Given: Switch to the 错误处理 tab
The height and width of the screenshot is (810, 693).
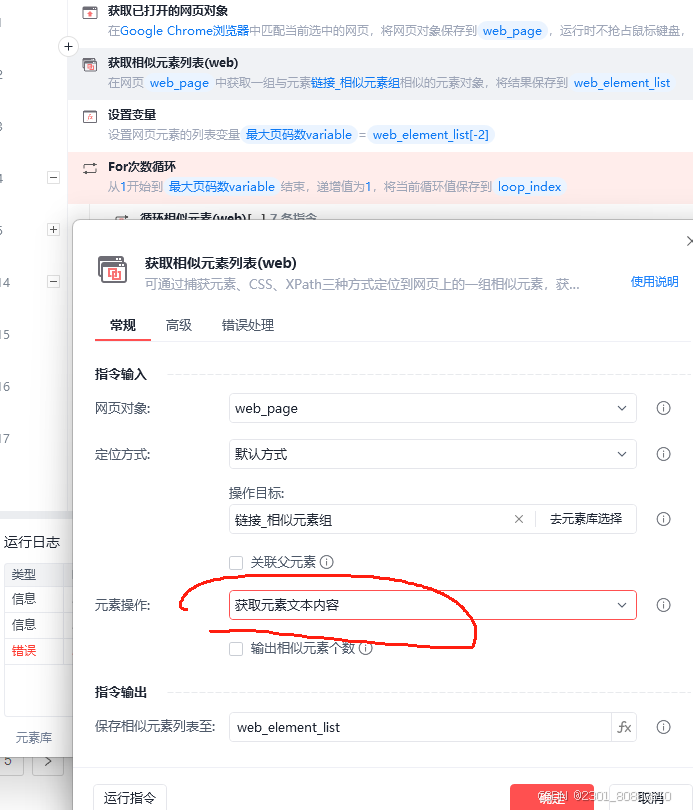Looking at the screenshot, I should (x=248, y=325).
